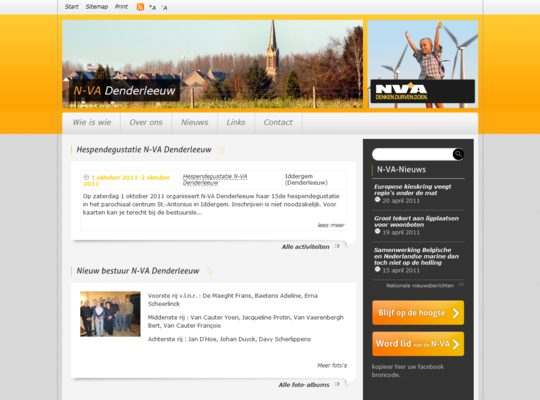Increase text size with +A
This screenshot has height=400, width=540.
(x=152, y=7)
